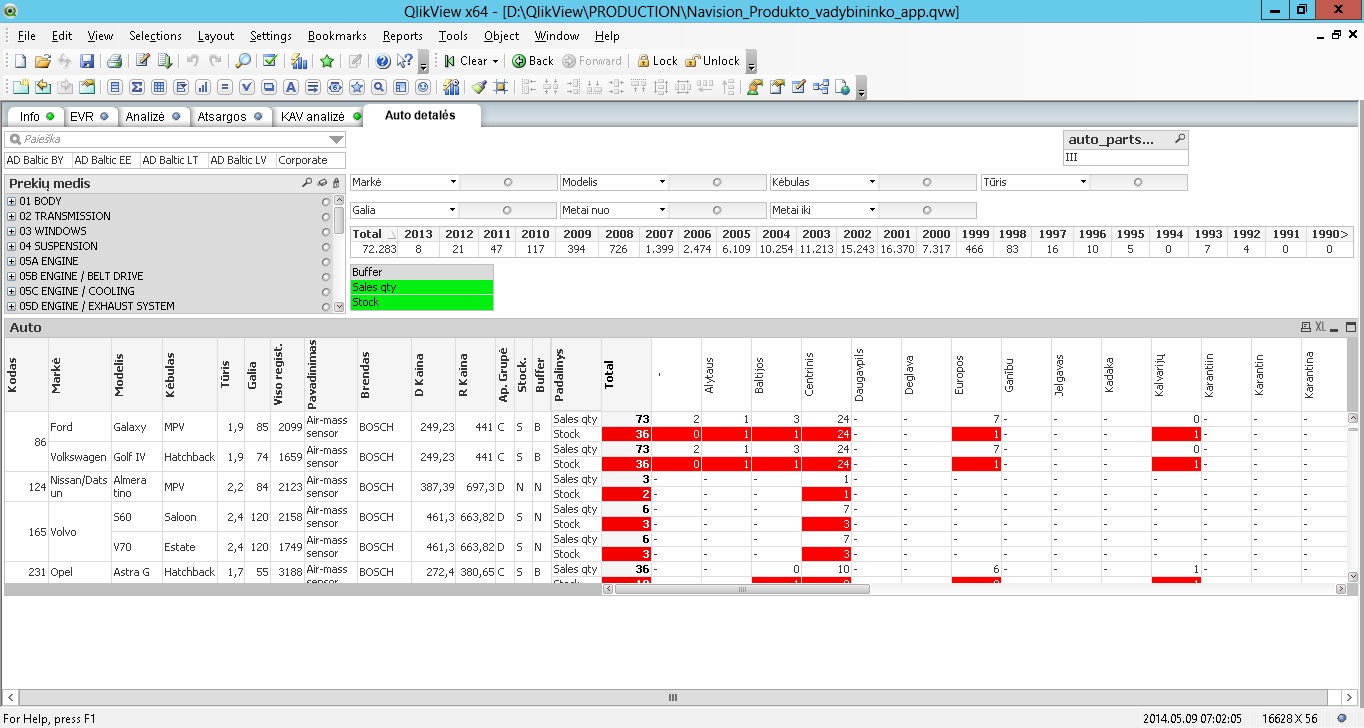1364x728 pixels.
Task: Click the Auto table horizontal scrollbar thumb
Action: click(x=743, y=589)
